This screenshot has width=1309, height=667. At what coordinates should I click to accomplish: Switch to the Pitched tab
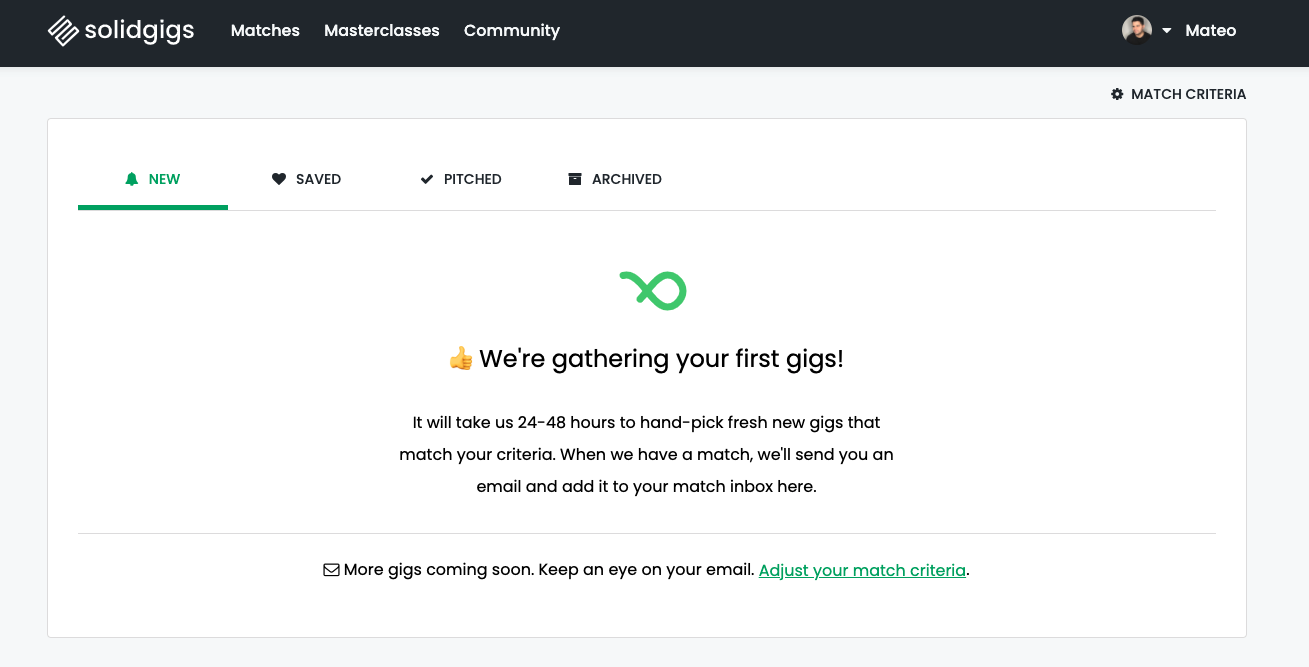[x=472, y=179]
